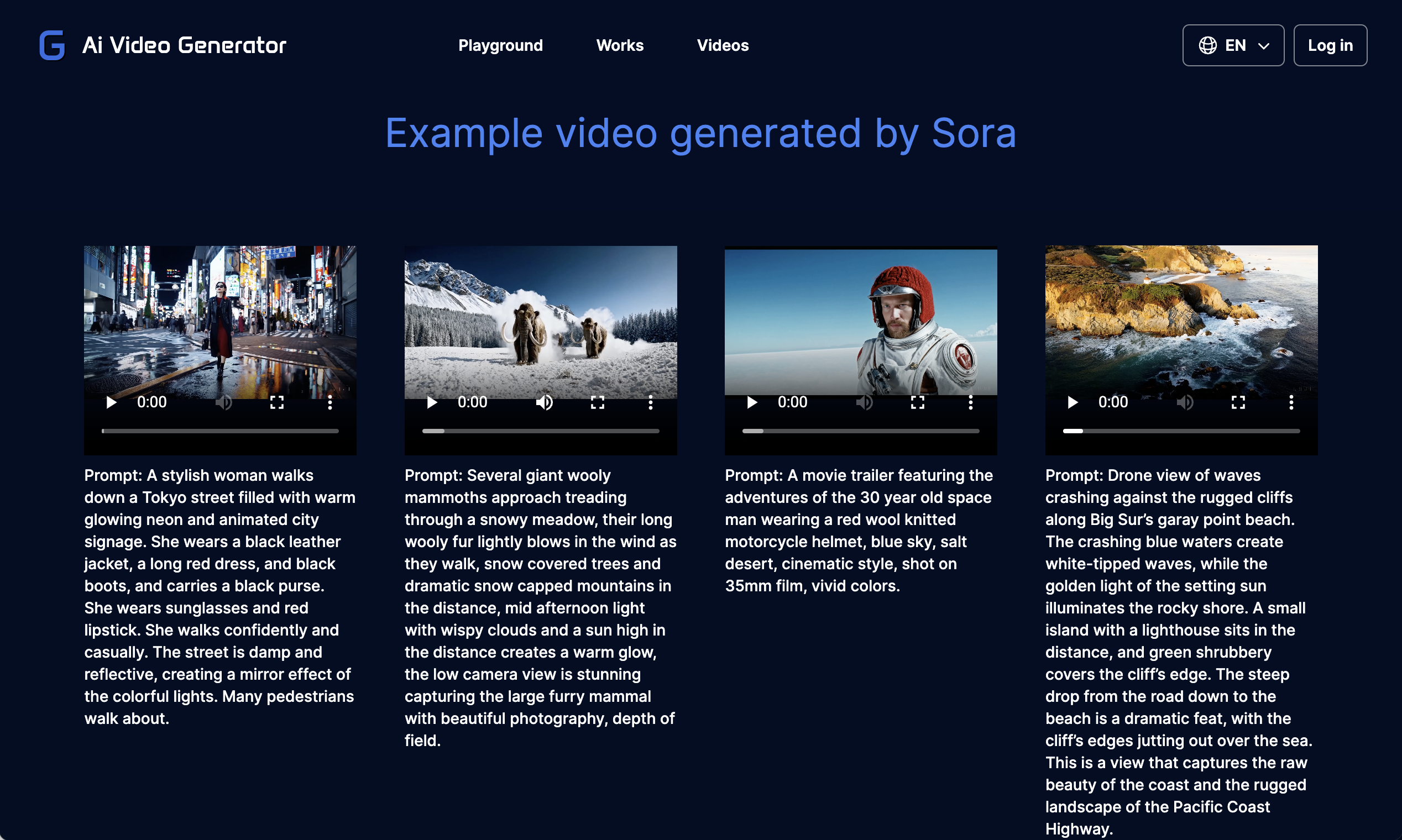1402x840 pixels.
Task: Toggle mute on the Big Sur video
Action: coord(1185,402)
